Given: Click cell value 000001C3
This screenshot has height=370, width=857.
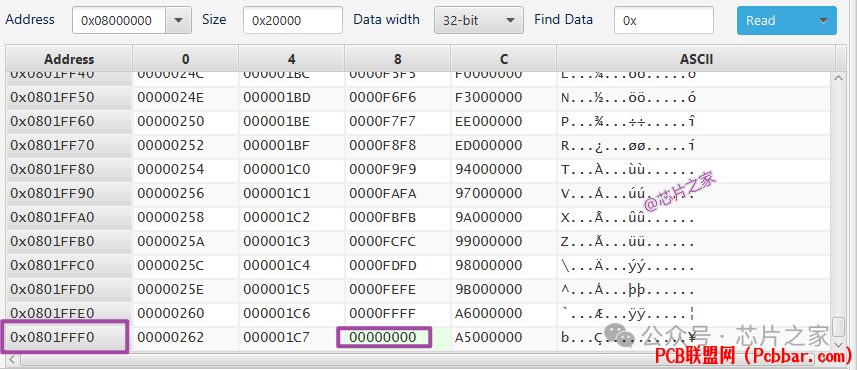Looking at the screenshot, I should click(x=277, y=242).
